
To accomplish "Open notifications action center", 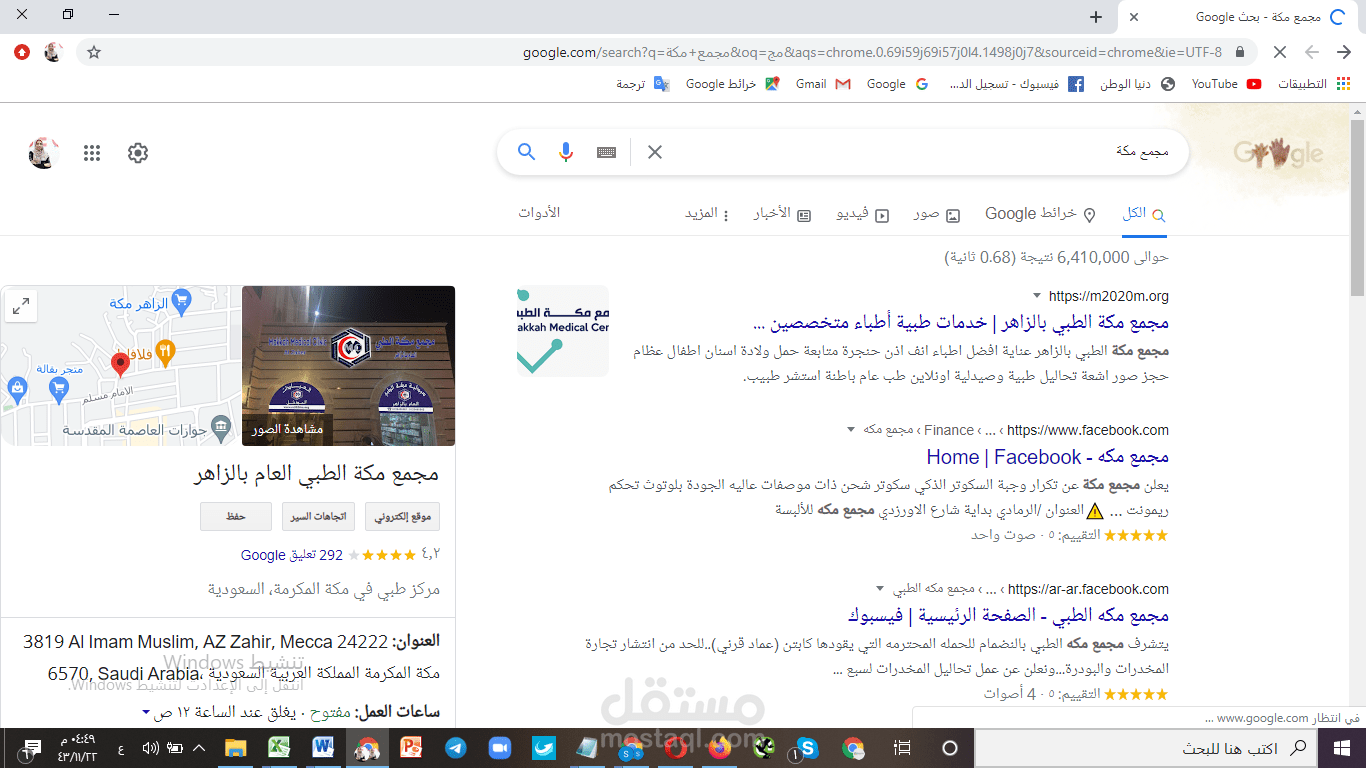I will click(31, 748).
